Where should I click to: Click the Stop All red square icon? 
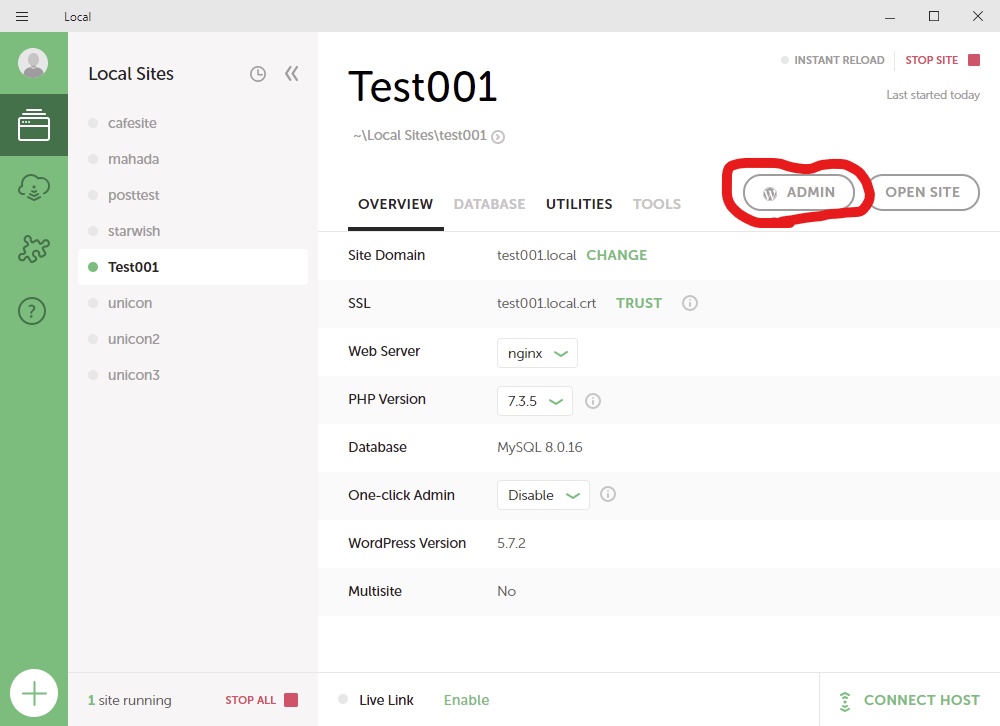click(x=291, y=700)
